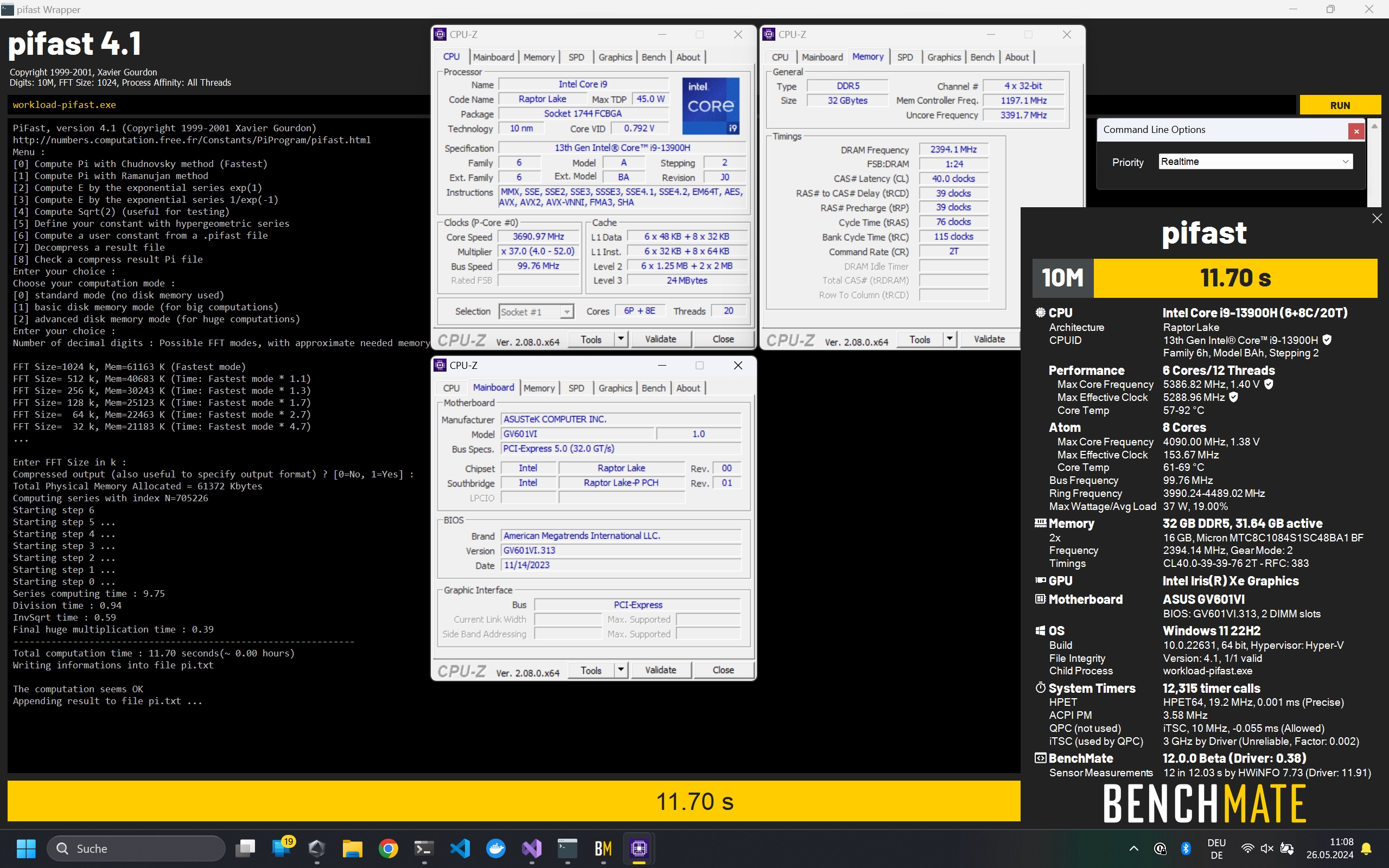Click Tools in the CPU-Z Memory window

920,339
